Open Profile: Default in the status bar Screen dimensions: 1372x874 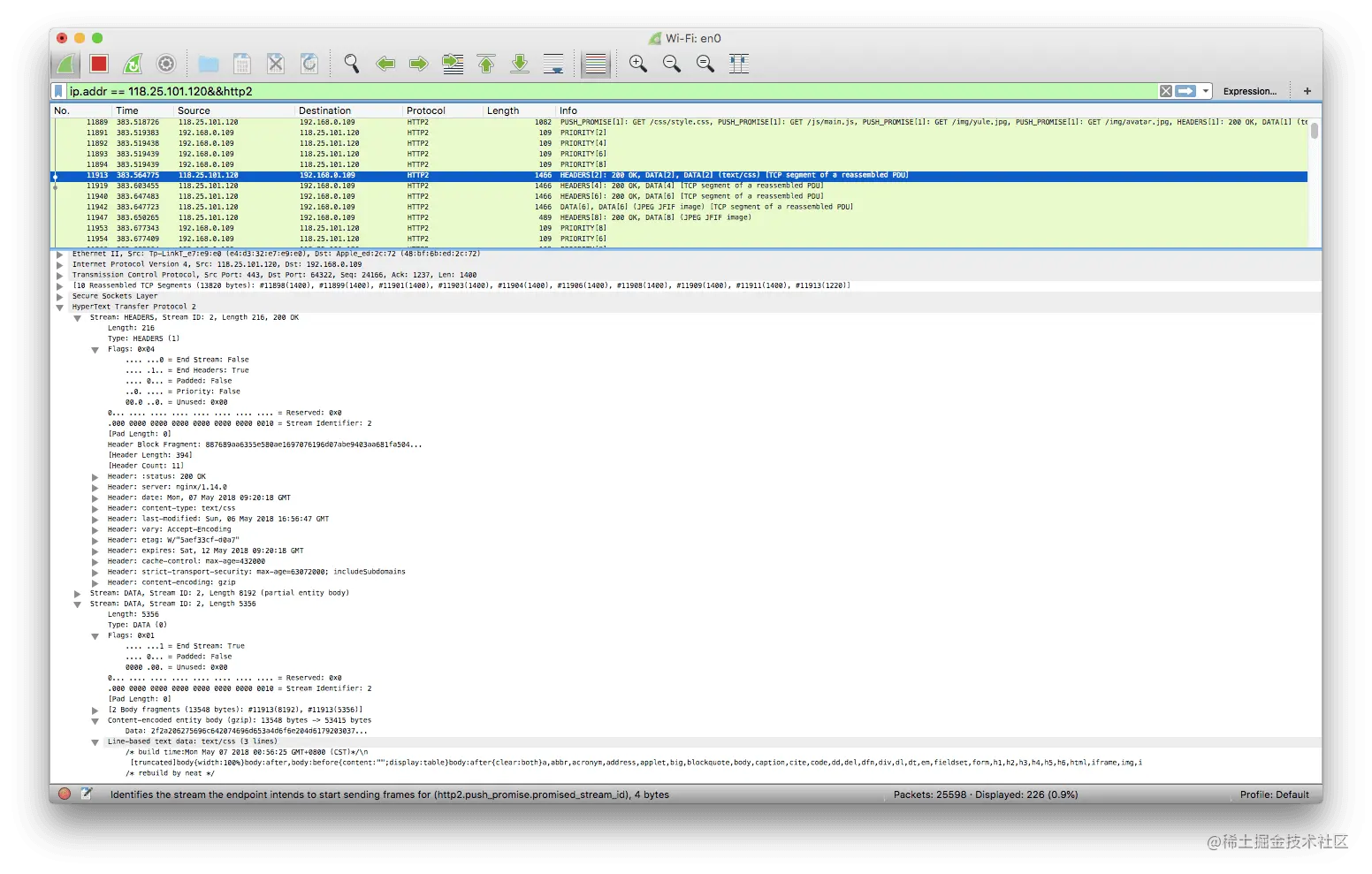pyautogui.click(x=1274, y=794)
